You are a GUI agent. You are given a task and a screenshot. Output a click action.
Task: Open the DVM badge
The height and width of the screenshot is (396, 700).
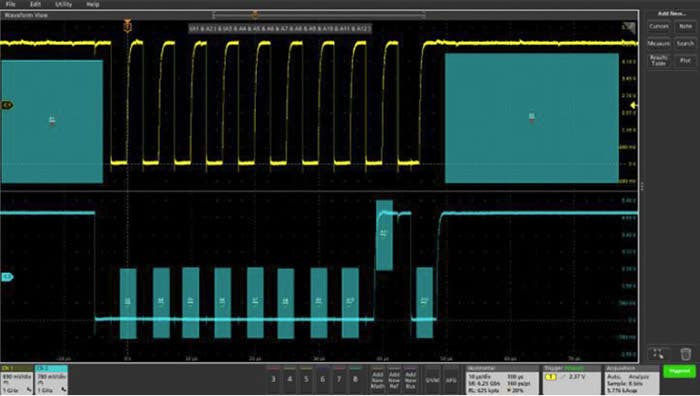(432, 380)
